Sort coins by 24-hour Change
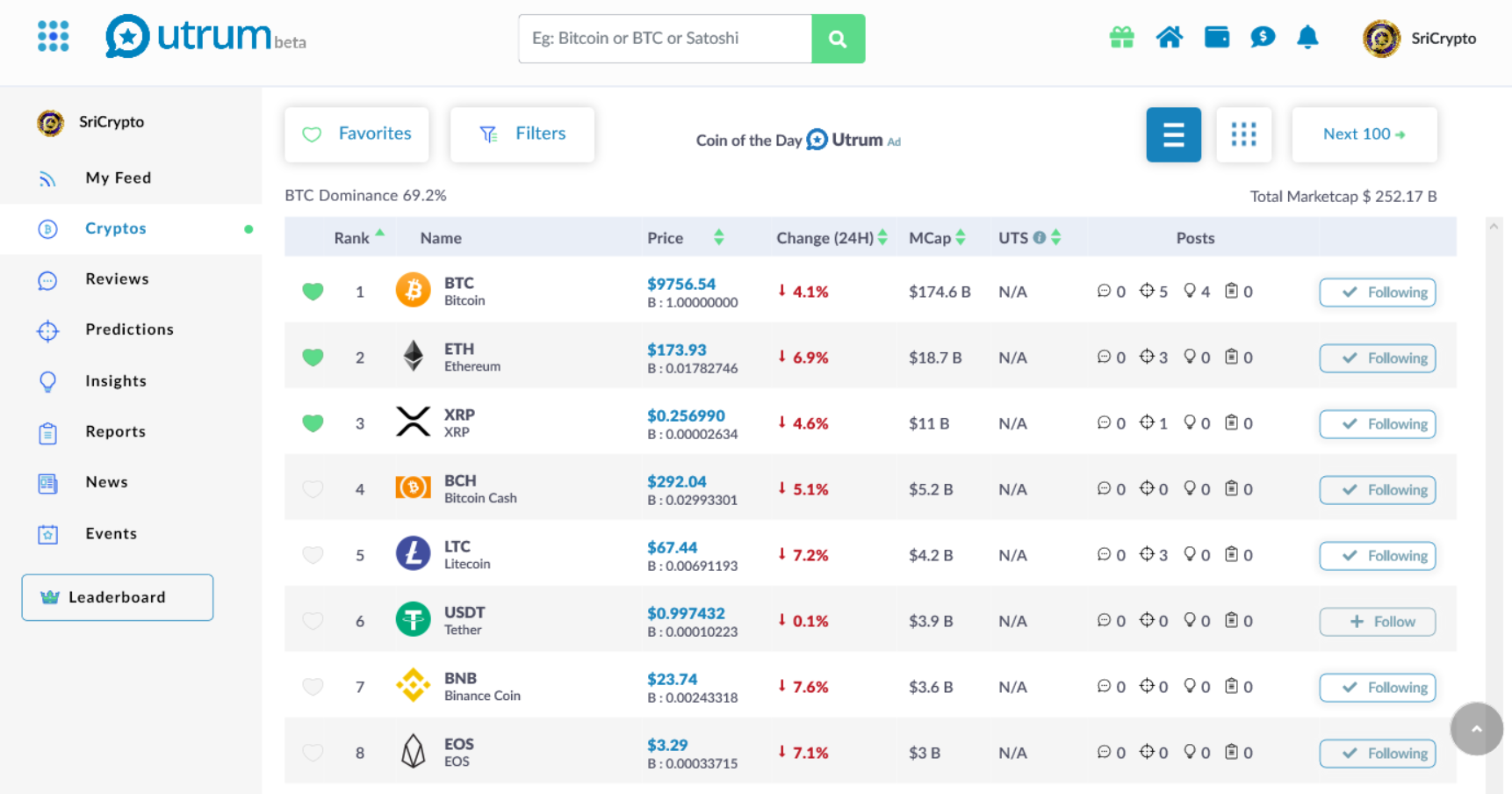The height and width of the screenshot is (794, 1512). pos(882,236)
